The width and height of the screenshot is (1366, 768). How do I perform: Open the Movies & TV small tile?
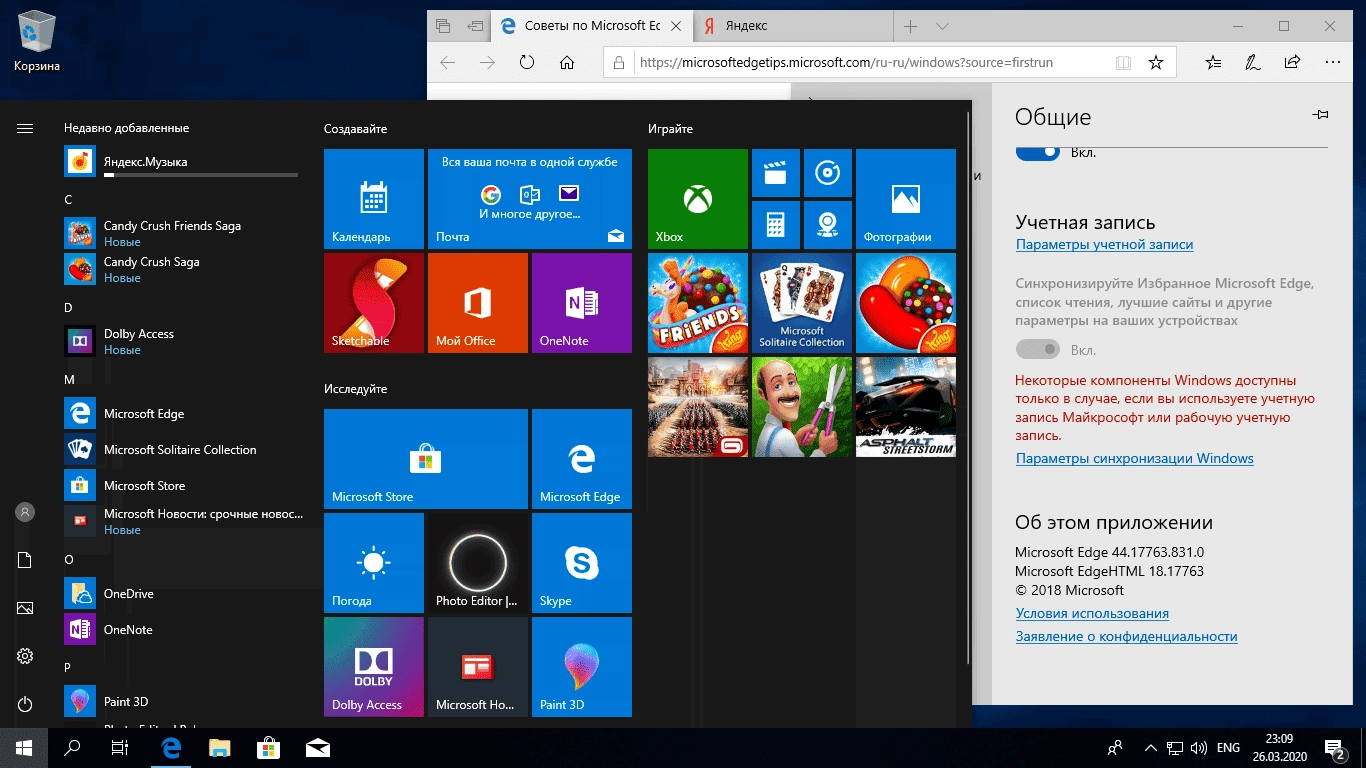point(775,173)
